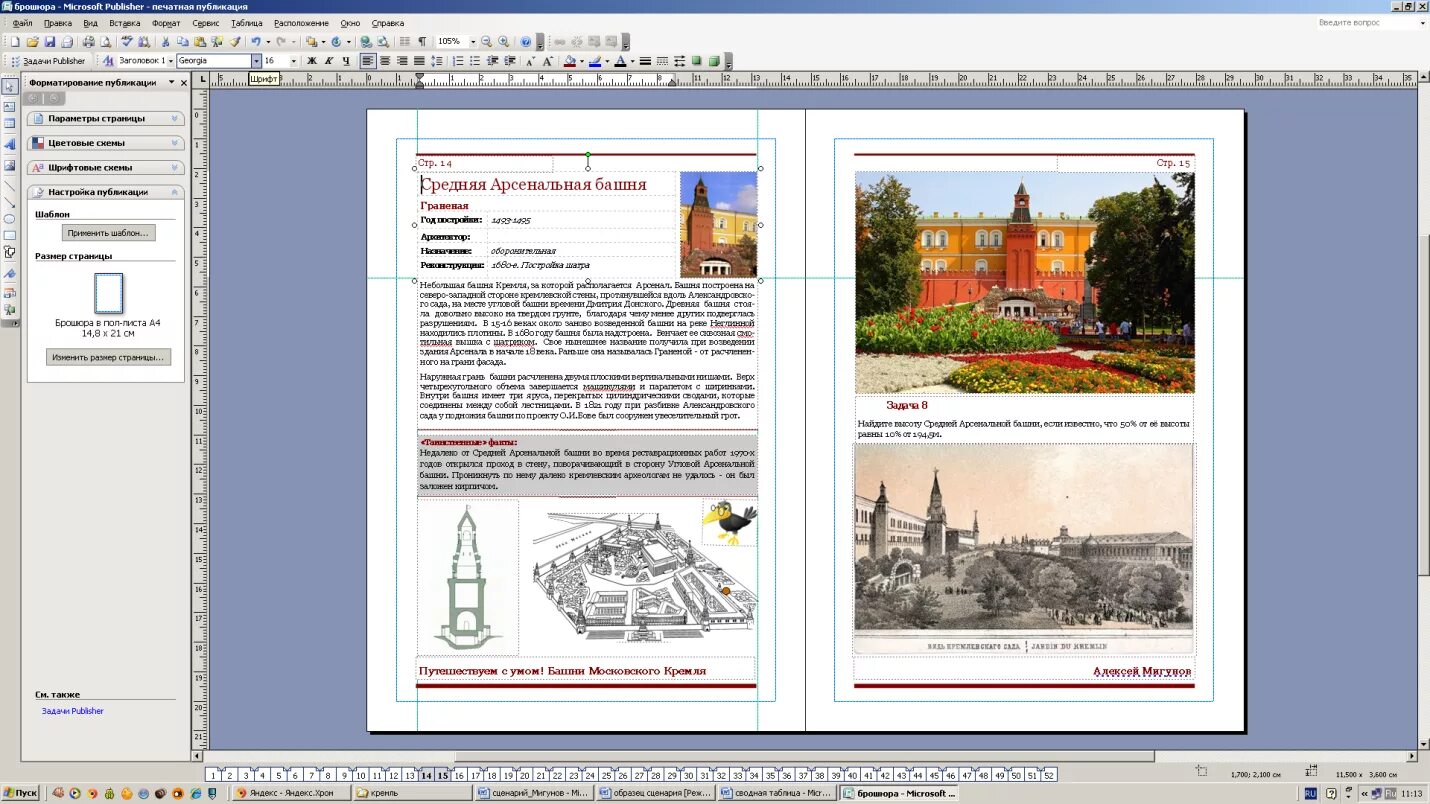The image size is (1430, 804).
Task: Collapse the Настройка публикации section
Action: [105, 192]
